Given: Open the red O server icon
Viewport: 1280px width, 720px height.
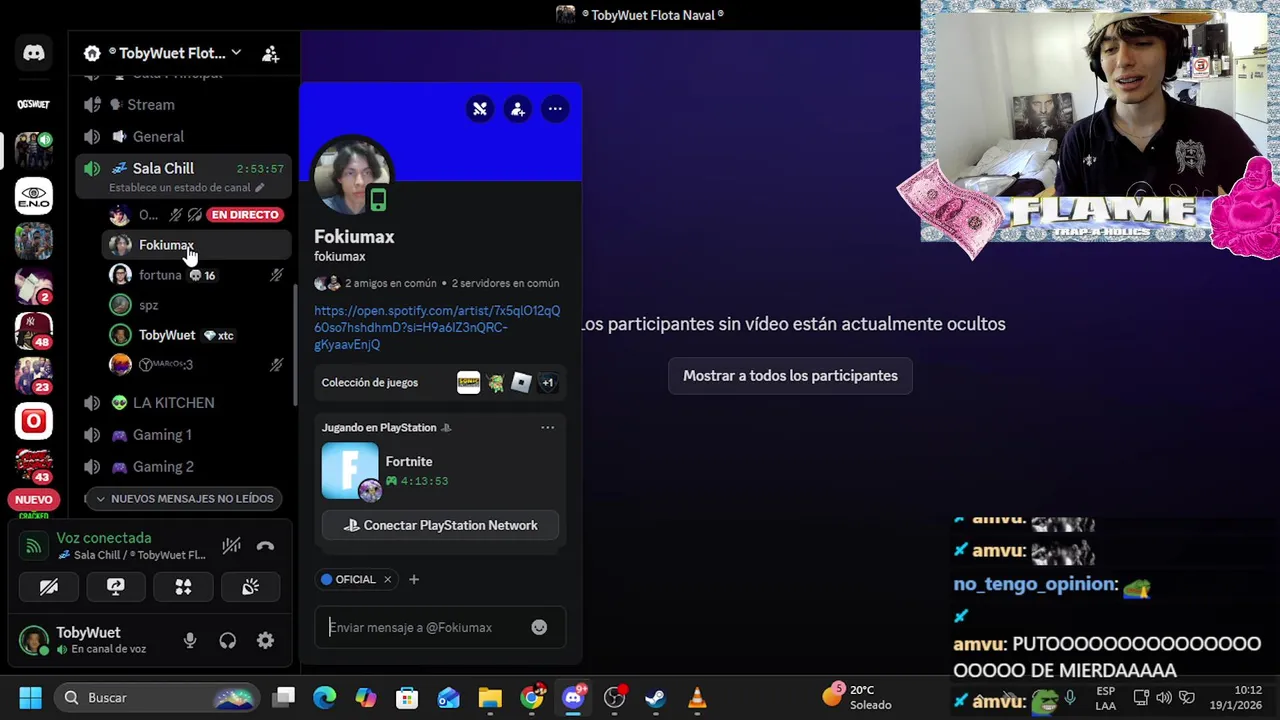Looking at the screenshot, I should pyautogui.click(x=34, y=421).
